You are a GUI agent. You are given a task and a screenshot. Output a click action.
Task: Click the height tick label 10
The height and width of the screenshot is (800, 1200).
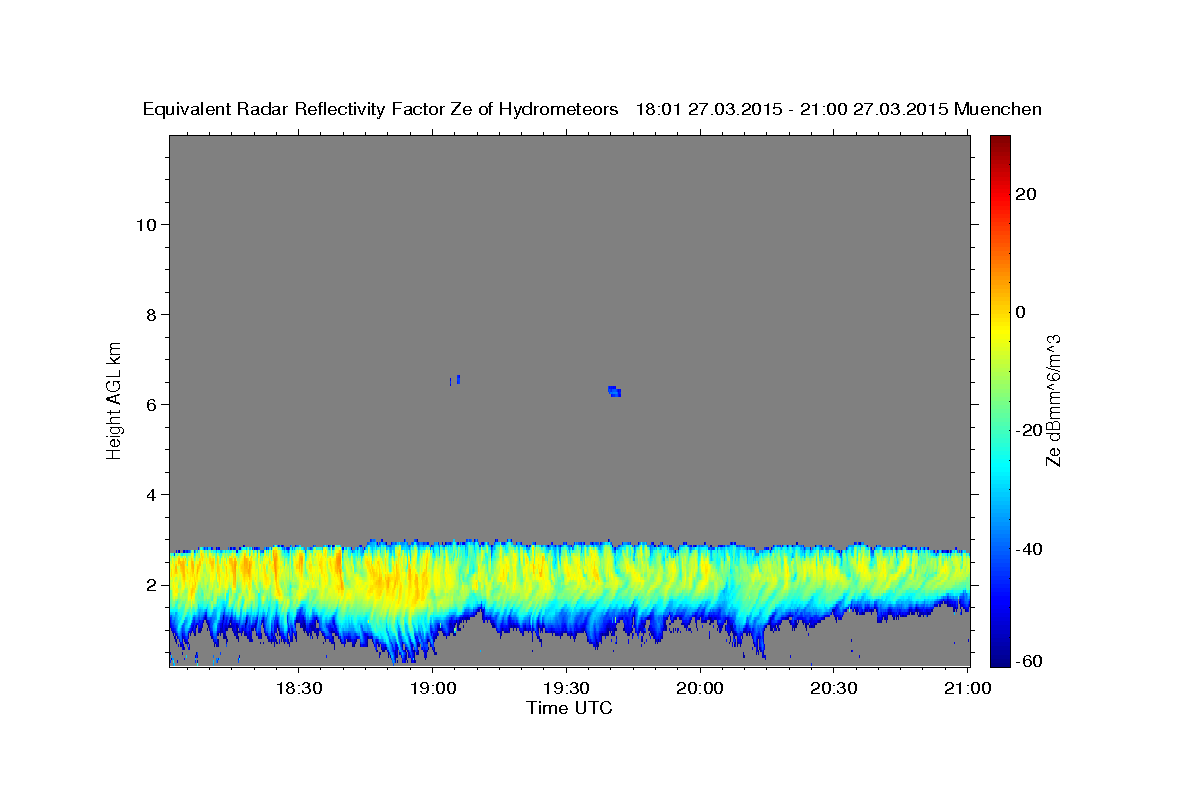tap(145, 224)
